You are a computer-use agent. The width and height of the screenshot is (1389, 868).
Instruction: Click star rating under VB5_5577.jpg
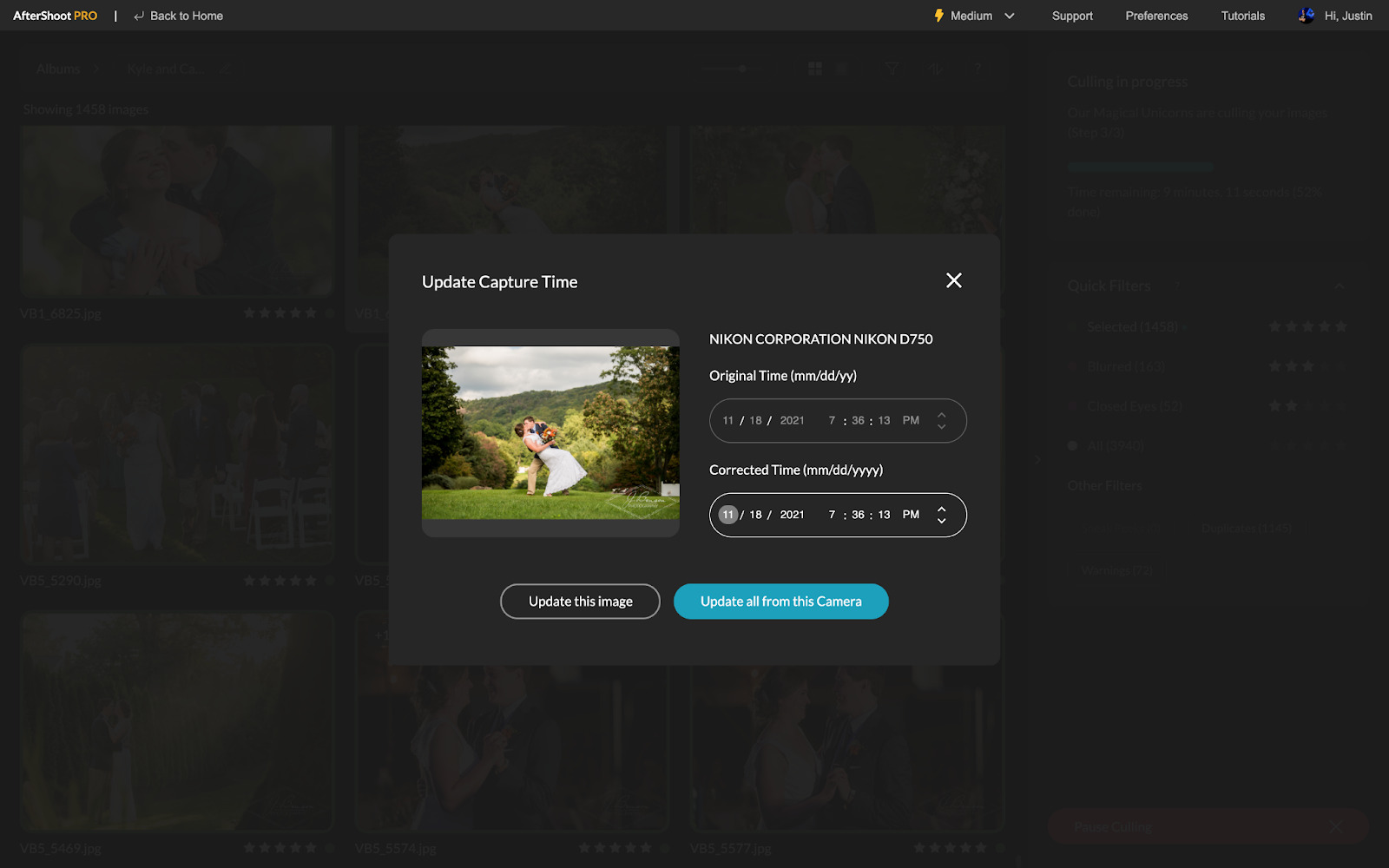951,848
